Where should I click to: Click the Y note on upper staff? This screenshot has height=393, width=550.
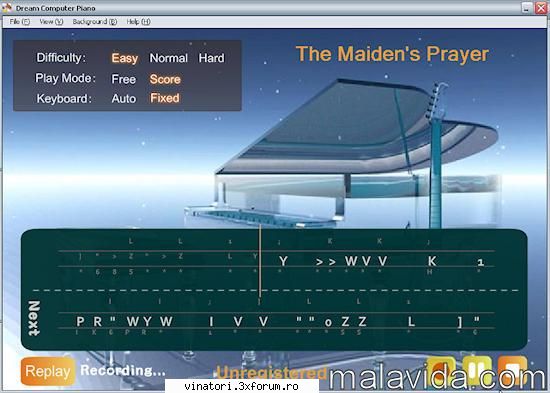pyautogui.click(x=283, y=261)
